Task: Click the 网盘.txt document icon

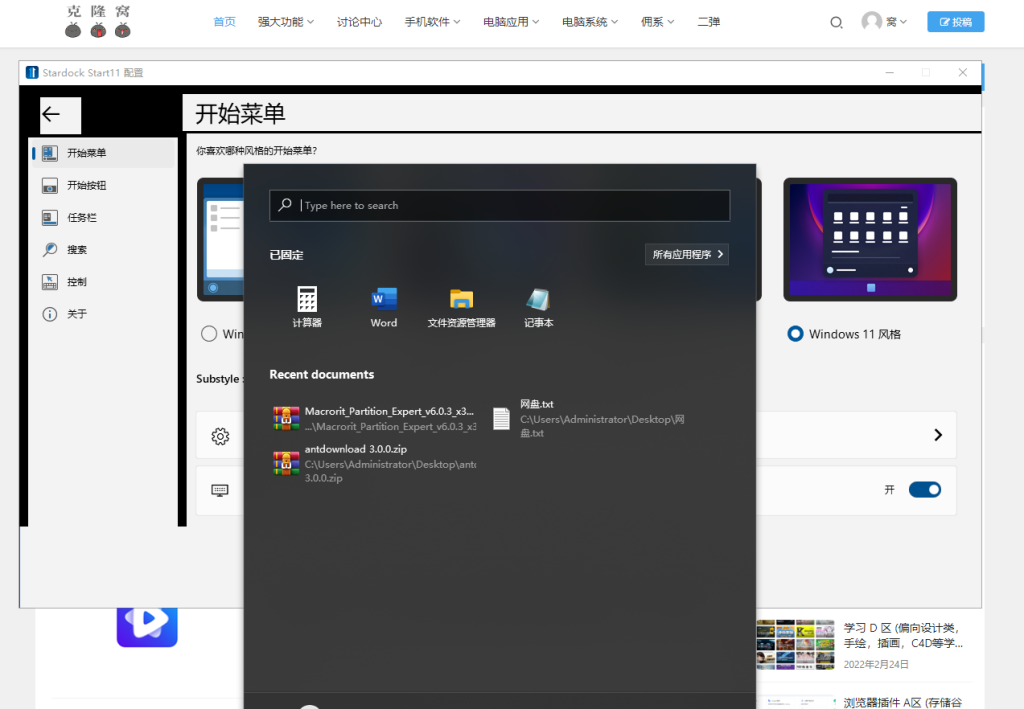Action: coord(501,418)
